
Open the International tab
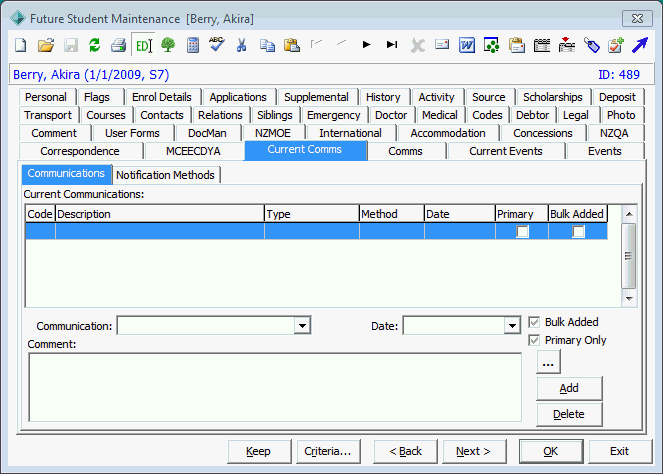(350, 133)
